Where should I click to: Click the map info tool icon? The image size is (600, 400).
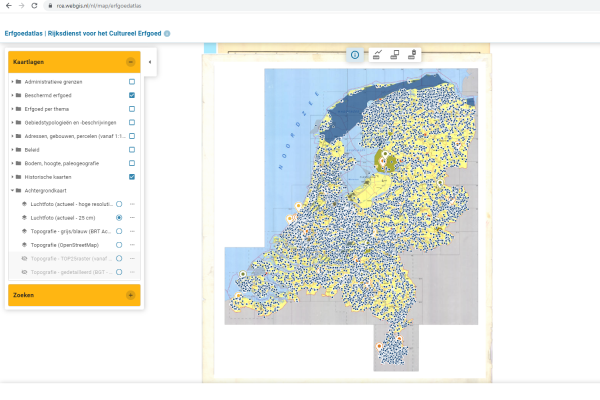[x=355, y=55]
